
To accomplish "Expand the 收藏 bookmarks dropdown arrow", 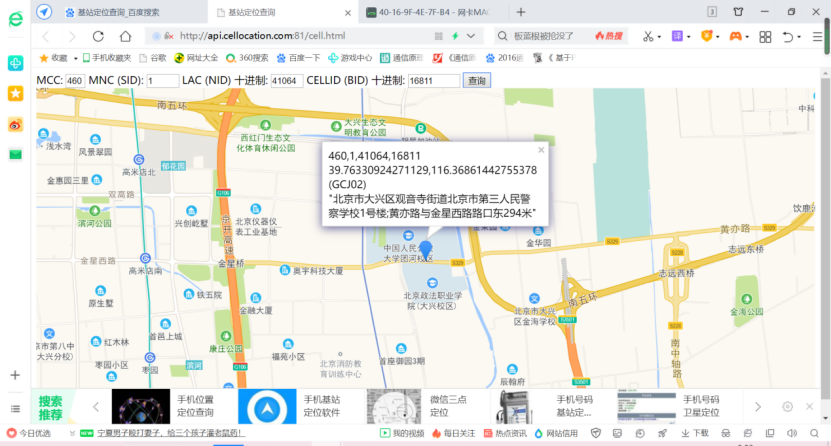I will pos(75,58).
